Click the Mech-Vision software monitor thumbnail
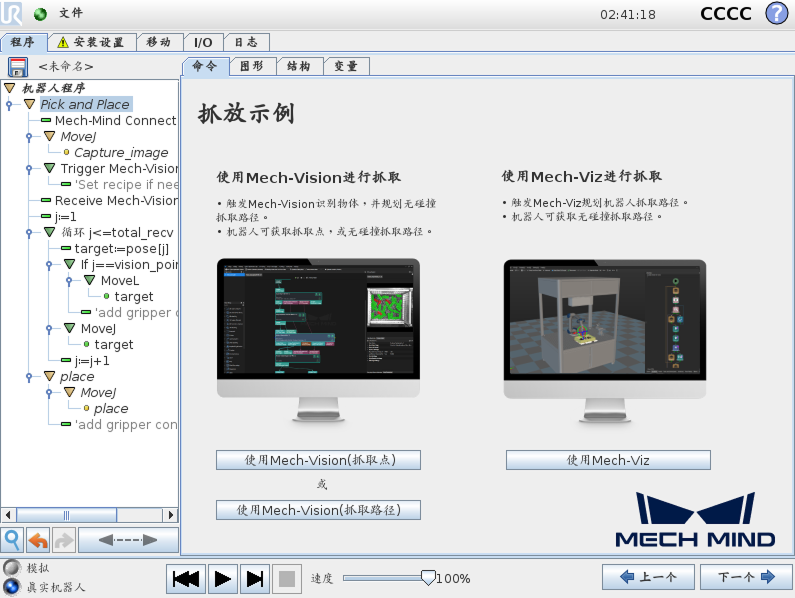This screenshot has width=795, height=598. point(318,340)
